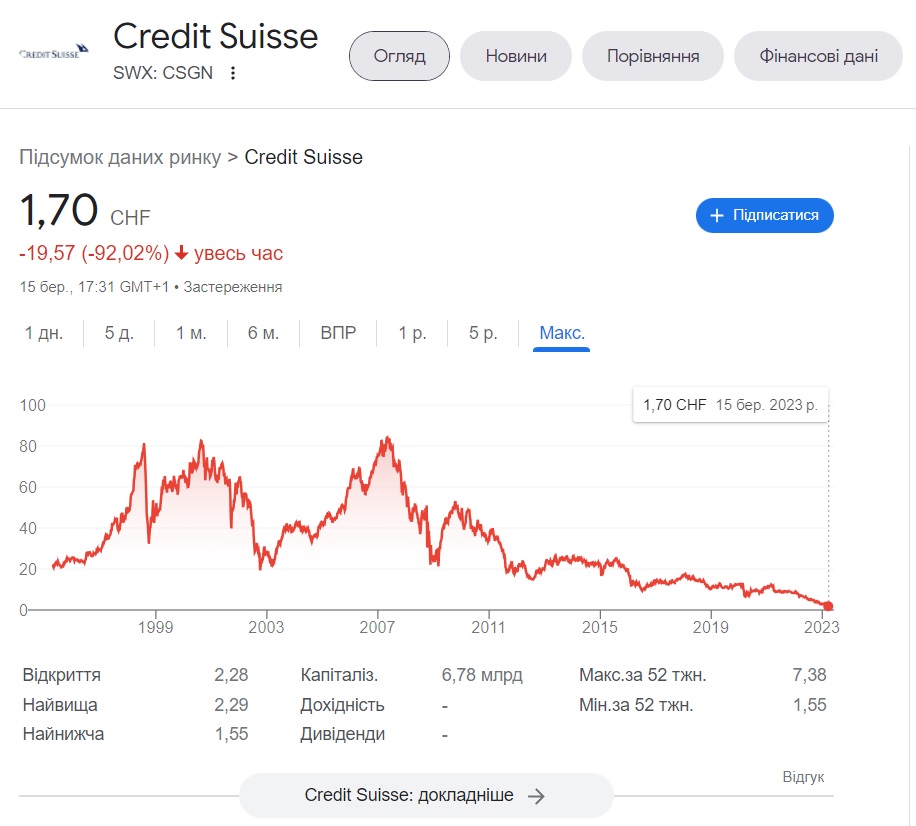Image resolution: width=916 pixels, height=826 pixels.
Task: Select the 1 м. time range
Action: coord(191,333)
